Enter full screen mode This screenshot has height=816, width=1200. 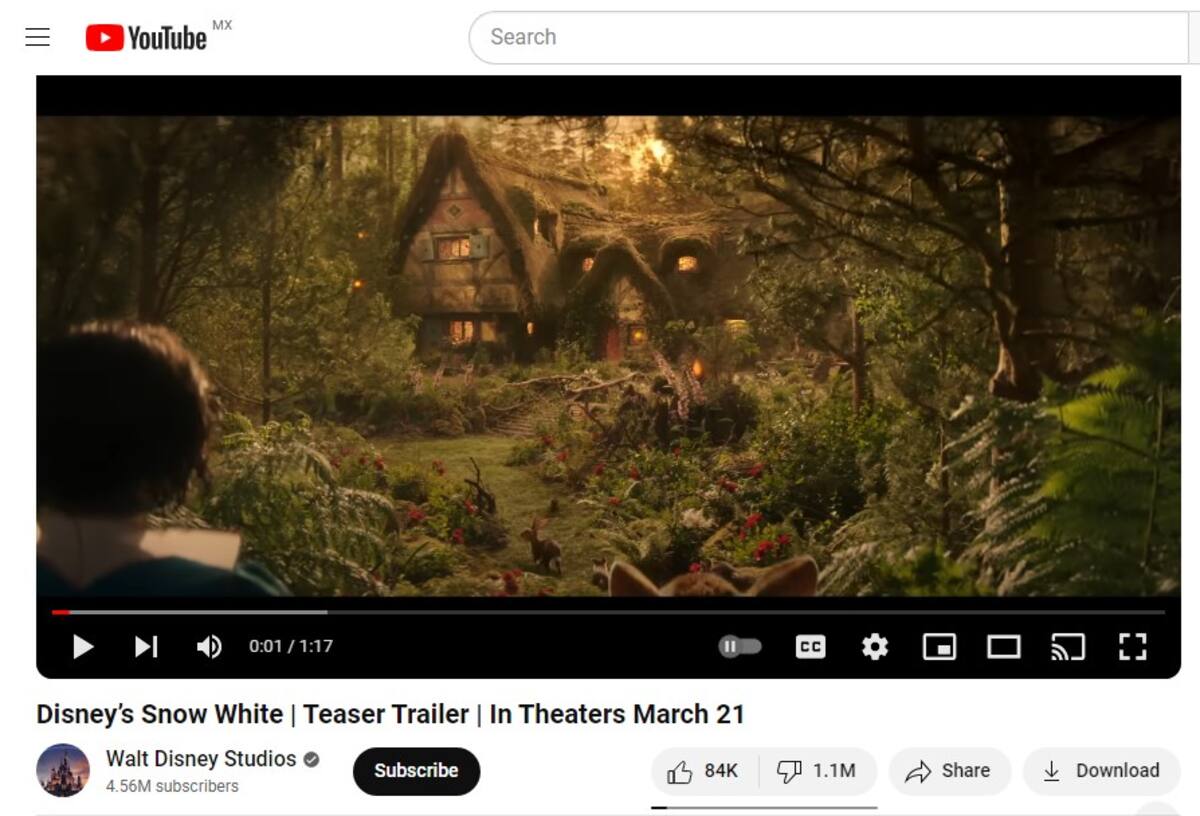click(x=1131, y=647)
